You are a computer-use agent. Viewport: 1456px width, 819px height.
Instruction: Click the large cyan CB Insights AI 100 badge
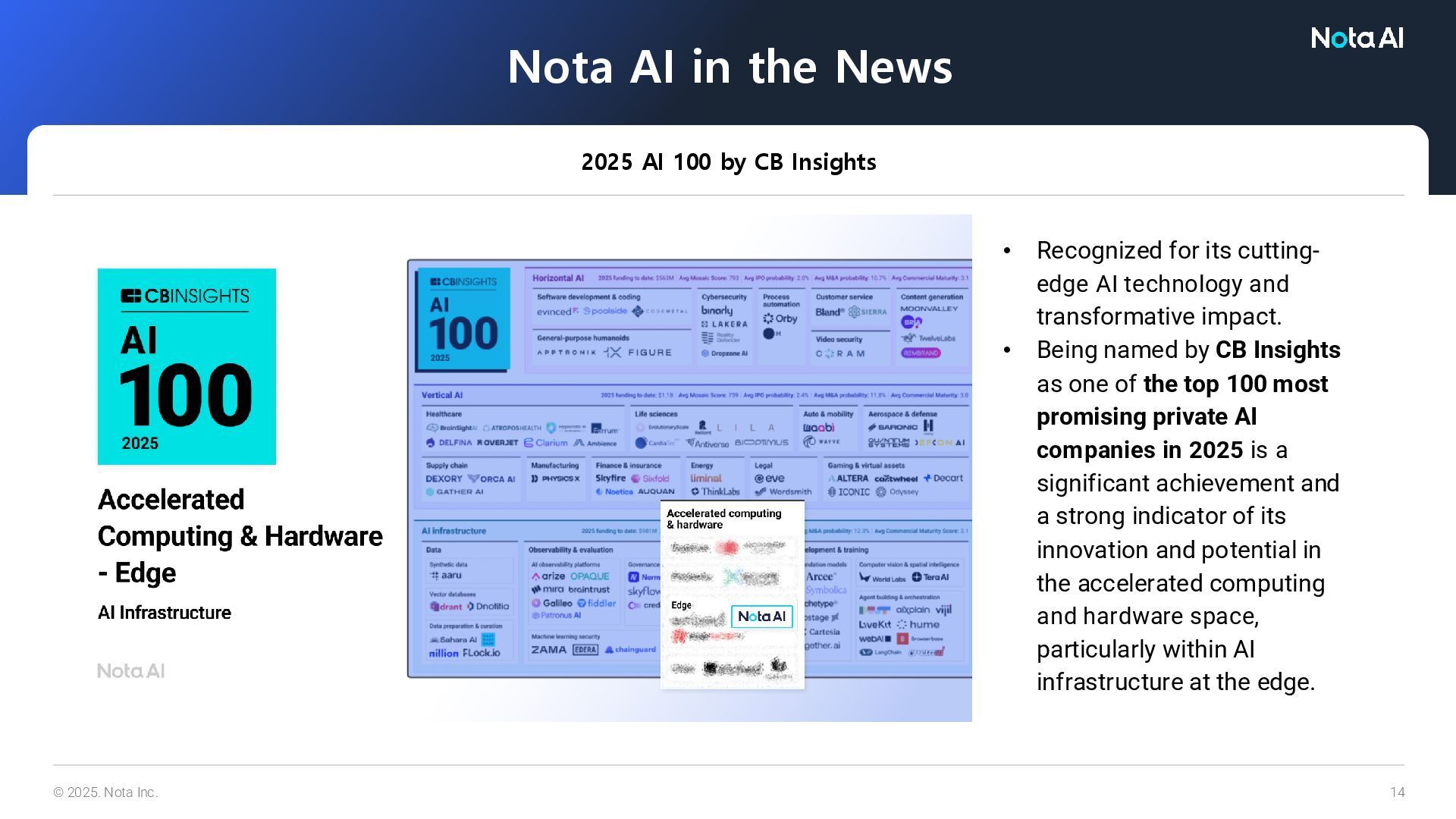[x=187, y=366]
